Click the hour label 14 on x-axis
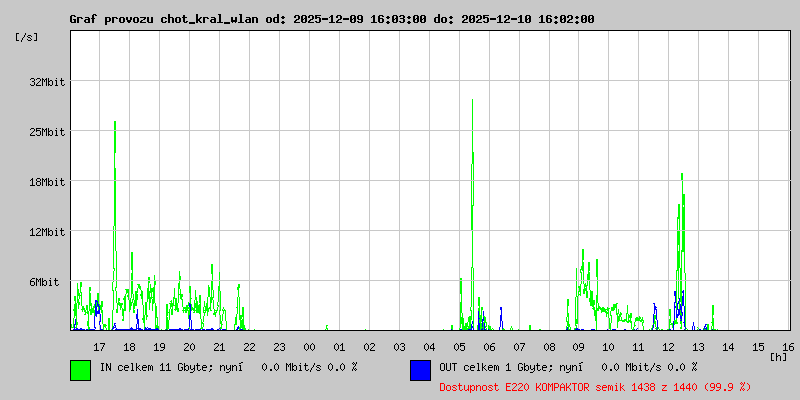The image size is (800, 400). [729, 347]
